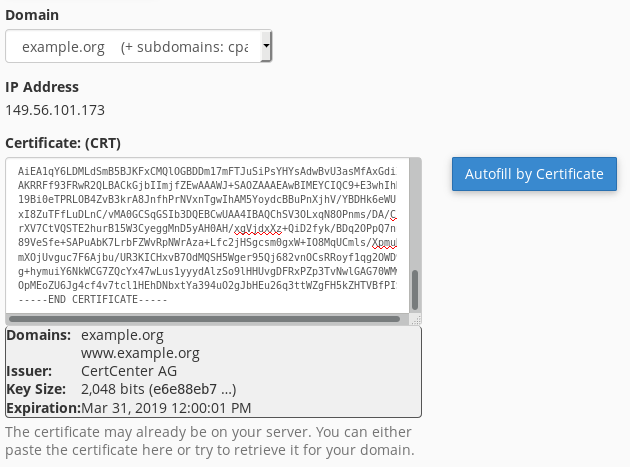Click the CertCenter AG issuer value
The image size is (630, 467).
[x=129, y=371]
